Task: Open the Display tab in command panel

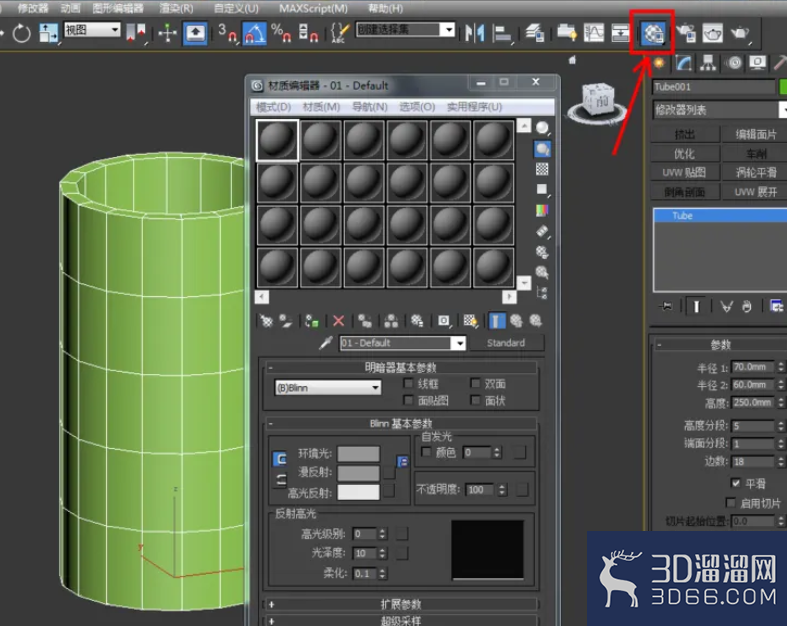Action: click(757, 63)
